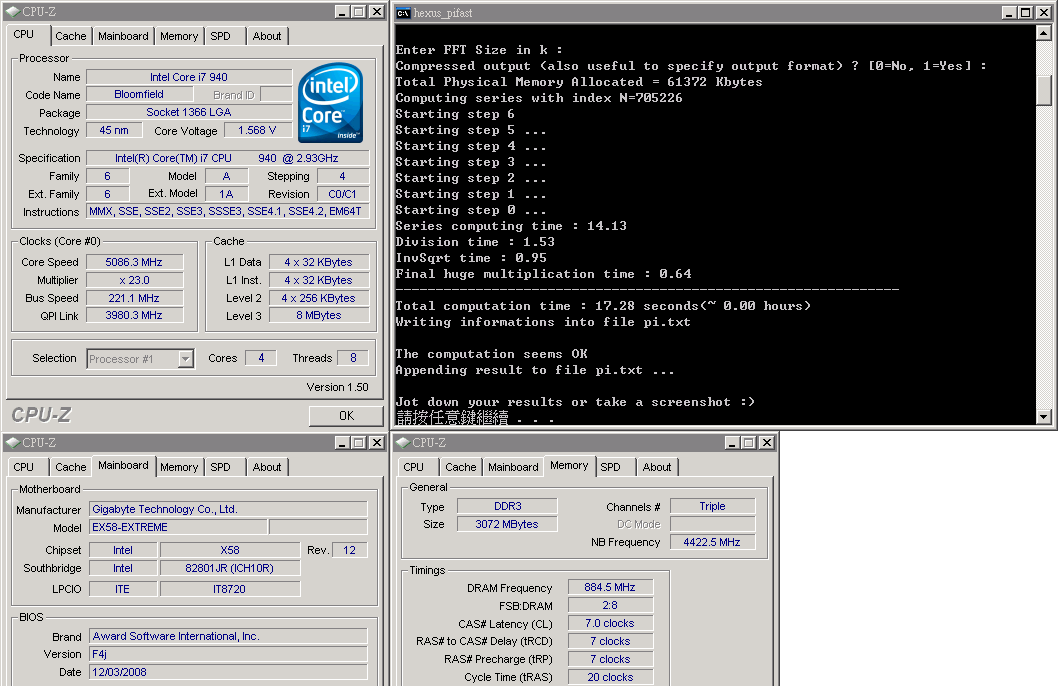Open the About tab in the top-left CPU-Z CPU window

[x=267, y=36]
